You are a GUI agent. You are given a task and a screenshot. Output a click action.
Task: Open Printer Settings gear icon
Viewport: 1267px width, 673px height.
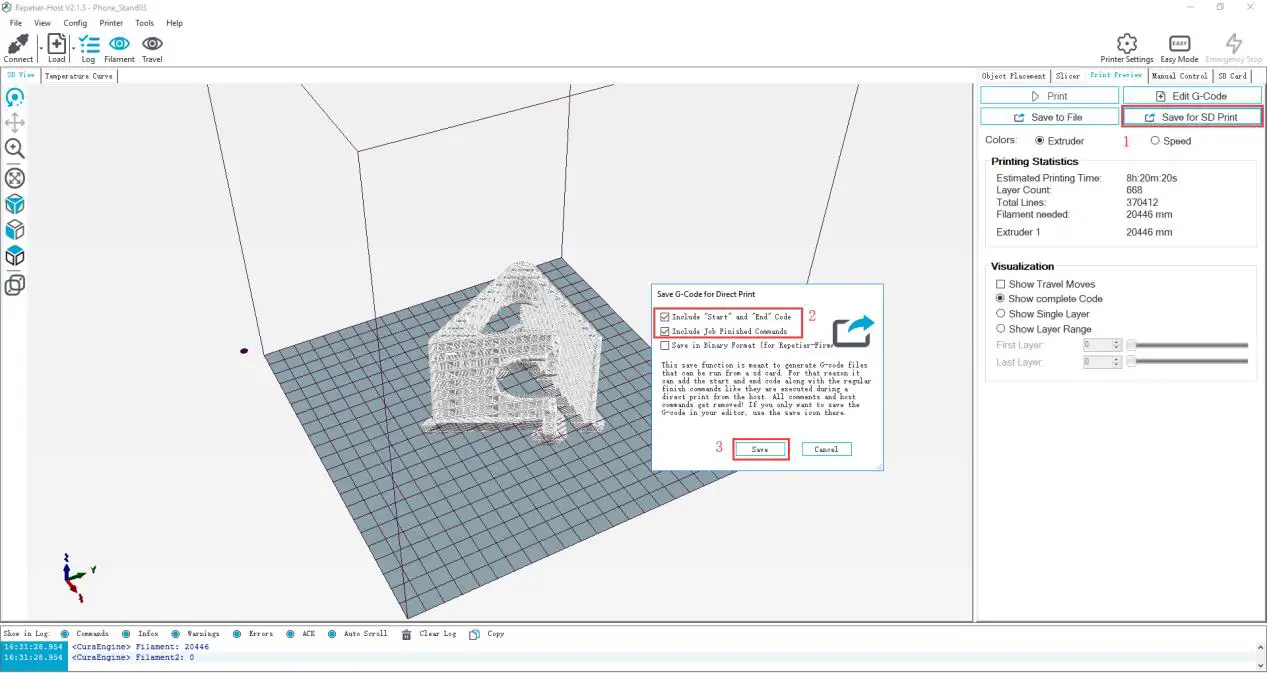(1126, 44)
